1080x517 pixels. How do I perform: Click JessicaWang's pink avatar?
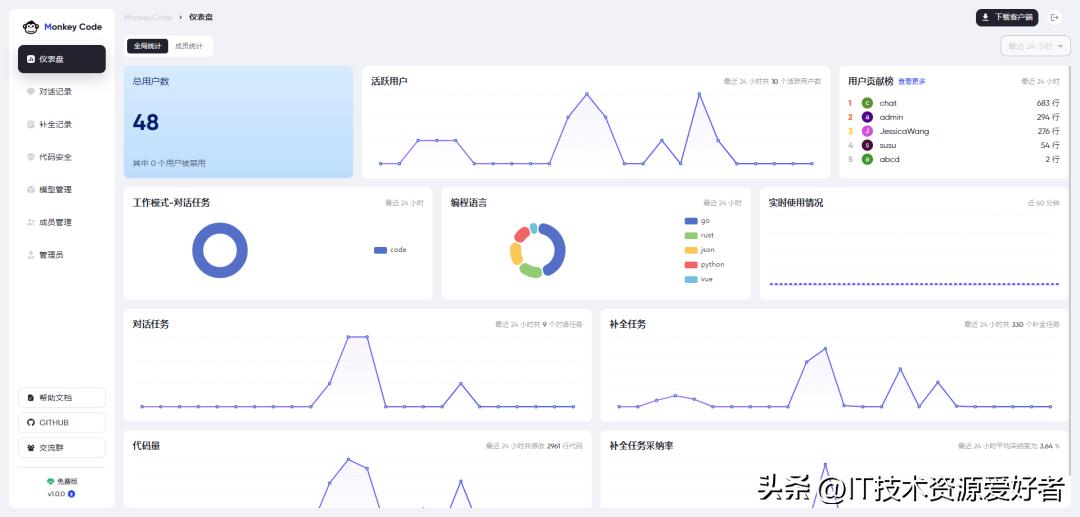(x=867, y=131)
